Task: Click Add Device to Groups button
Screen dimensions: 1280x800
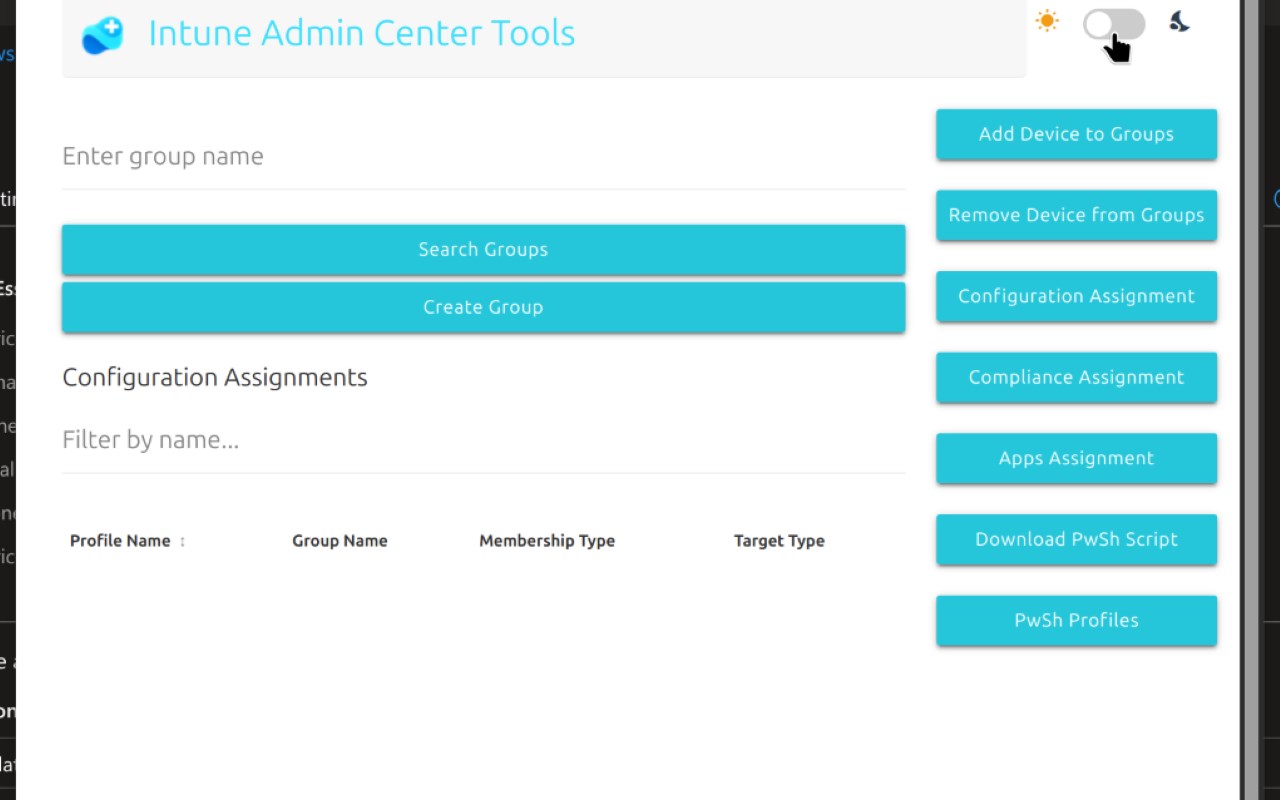Action: (x=1076, y=134)
